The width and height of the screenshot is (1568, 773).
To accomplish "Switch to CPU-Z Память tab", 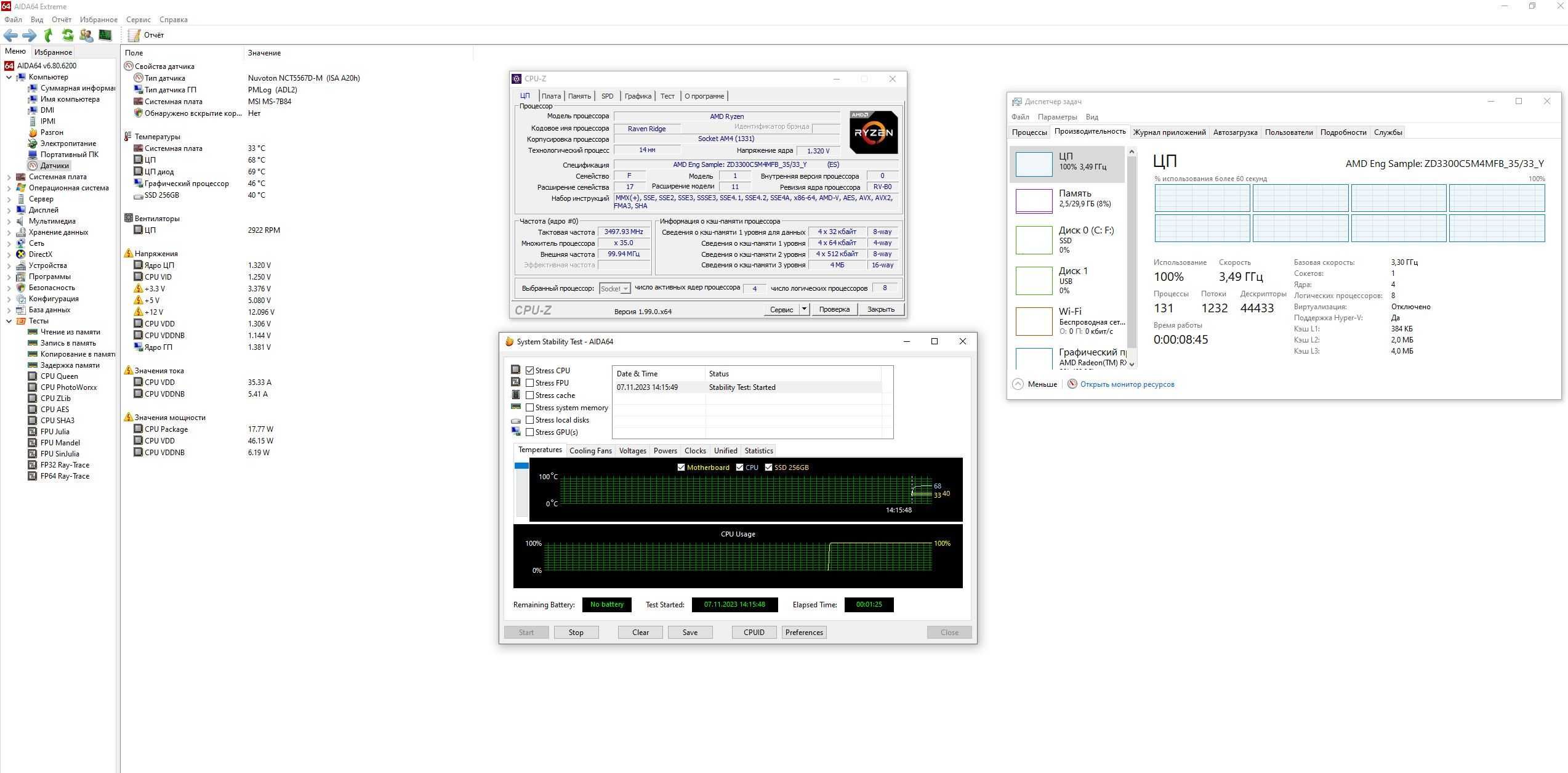I will pyautogui.click(x=579, y=96).
